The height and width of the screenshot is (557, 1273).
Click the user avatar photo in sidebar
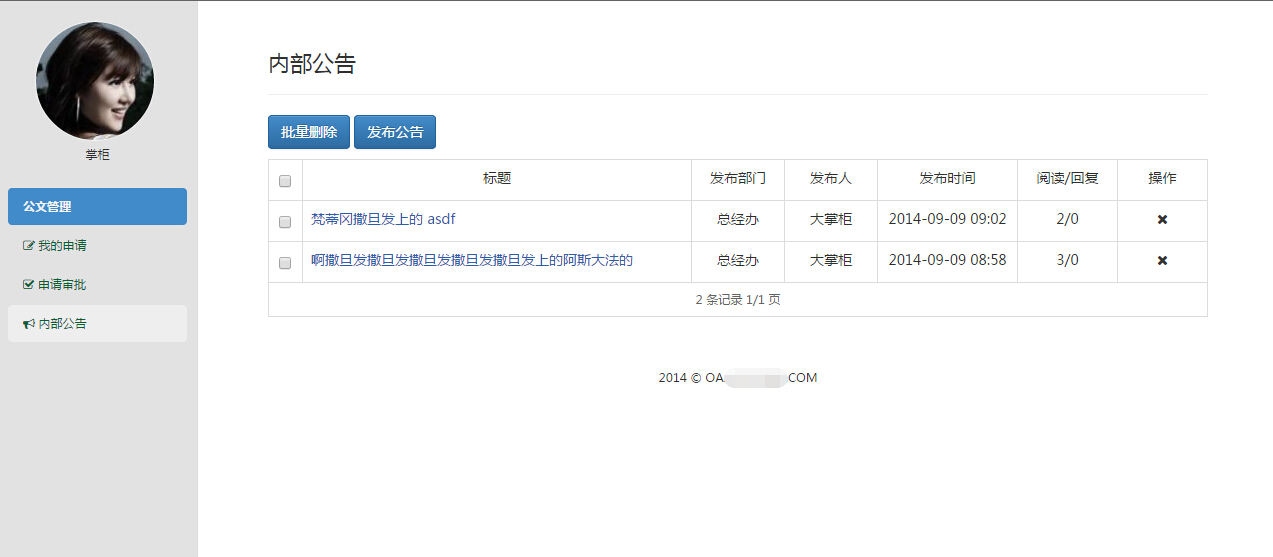(95, 81)
